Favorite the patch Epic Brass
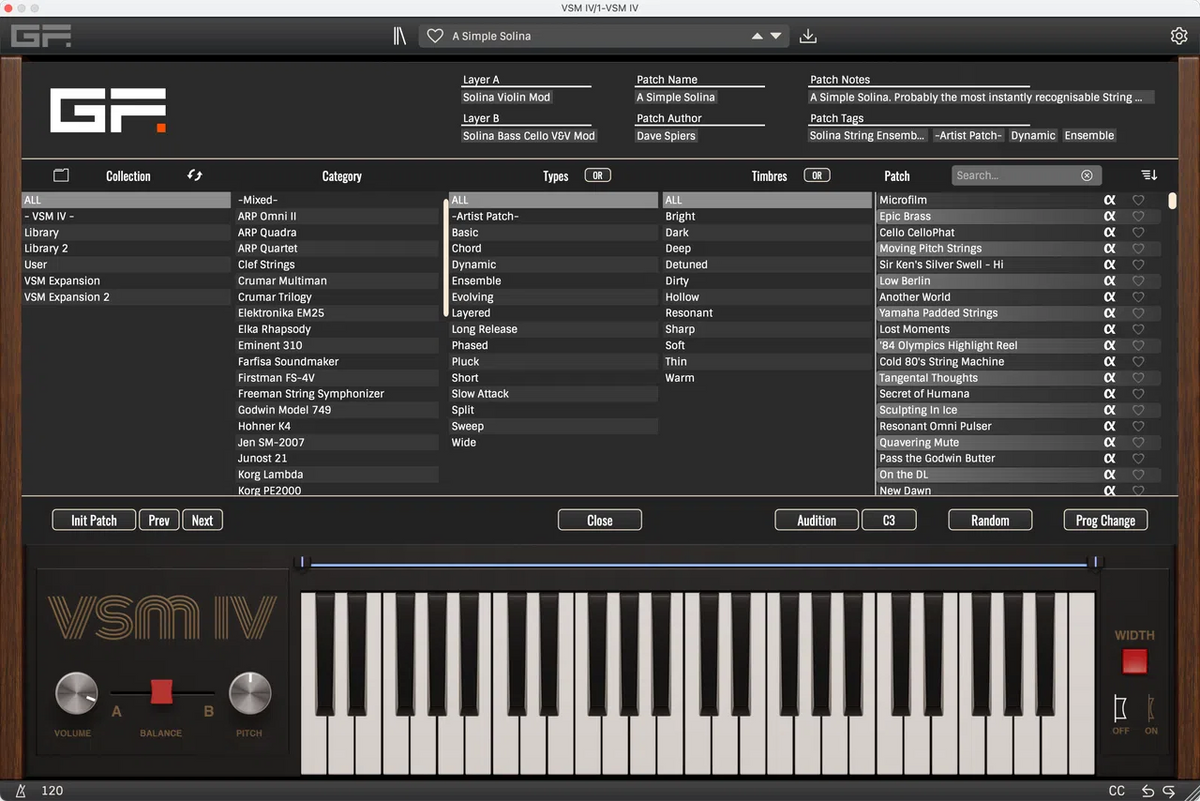Image resolution: width=1200 pixels, height=801 pixels. [x=1138, y=216]
